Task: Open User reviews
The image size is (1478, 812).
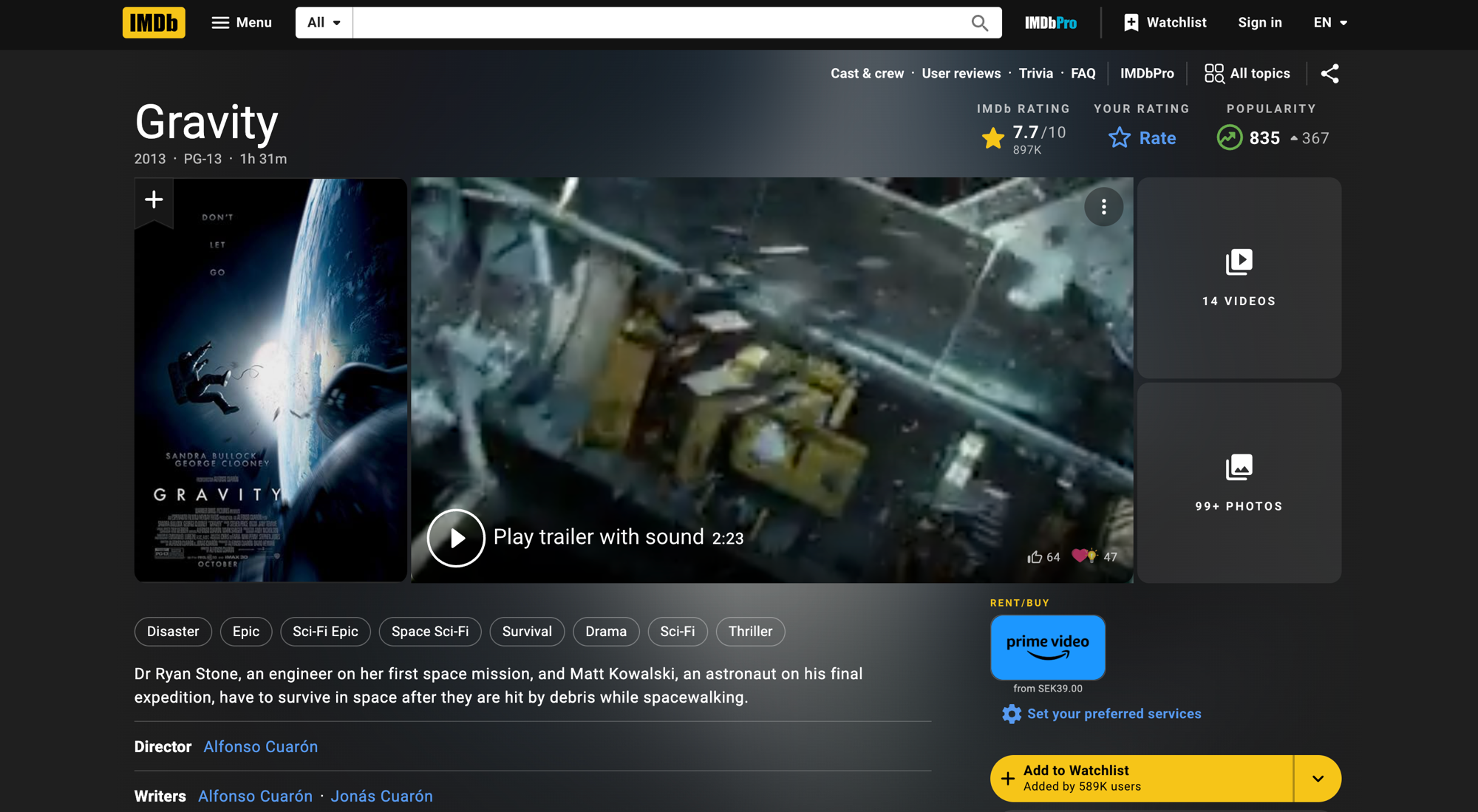Action: click(961, 73)
